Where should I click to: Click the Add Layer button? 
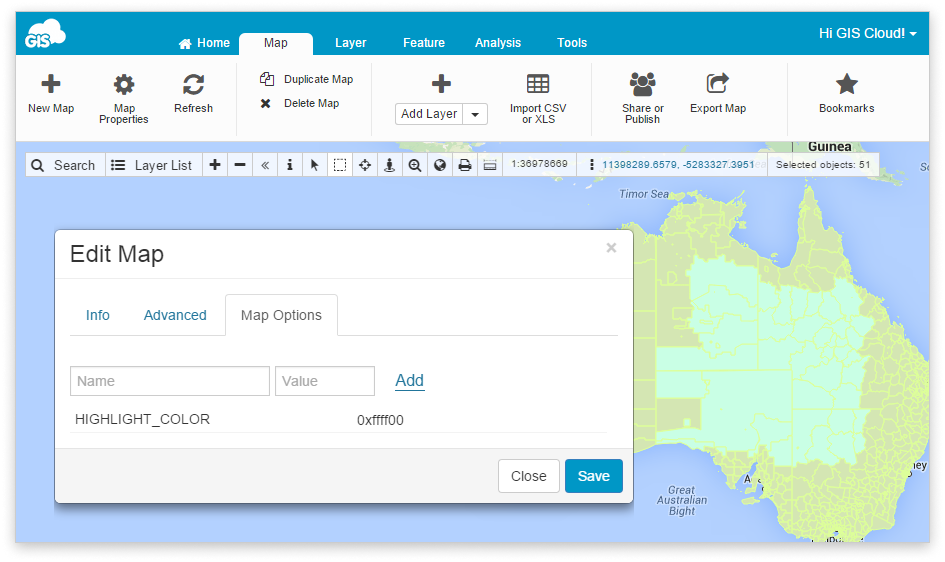[429, 114]
